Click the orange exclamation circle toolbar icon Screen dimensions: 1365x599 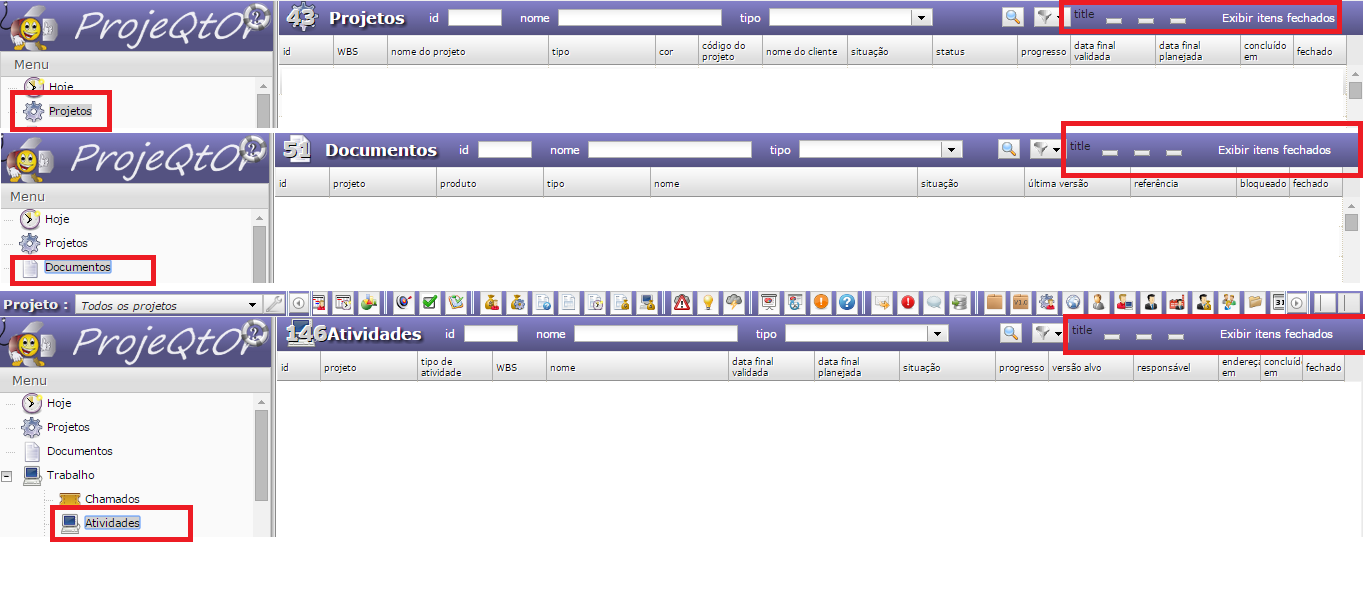pos(821,302)
